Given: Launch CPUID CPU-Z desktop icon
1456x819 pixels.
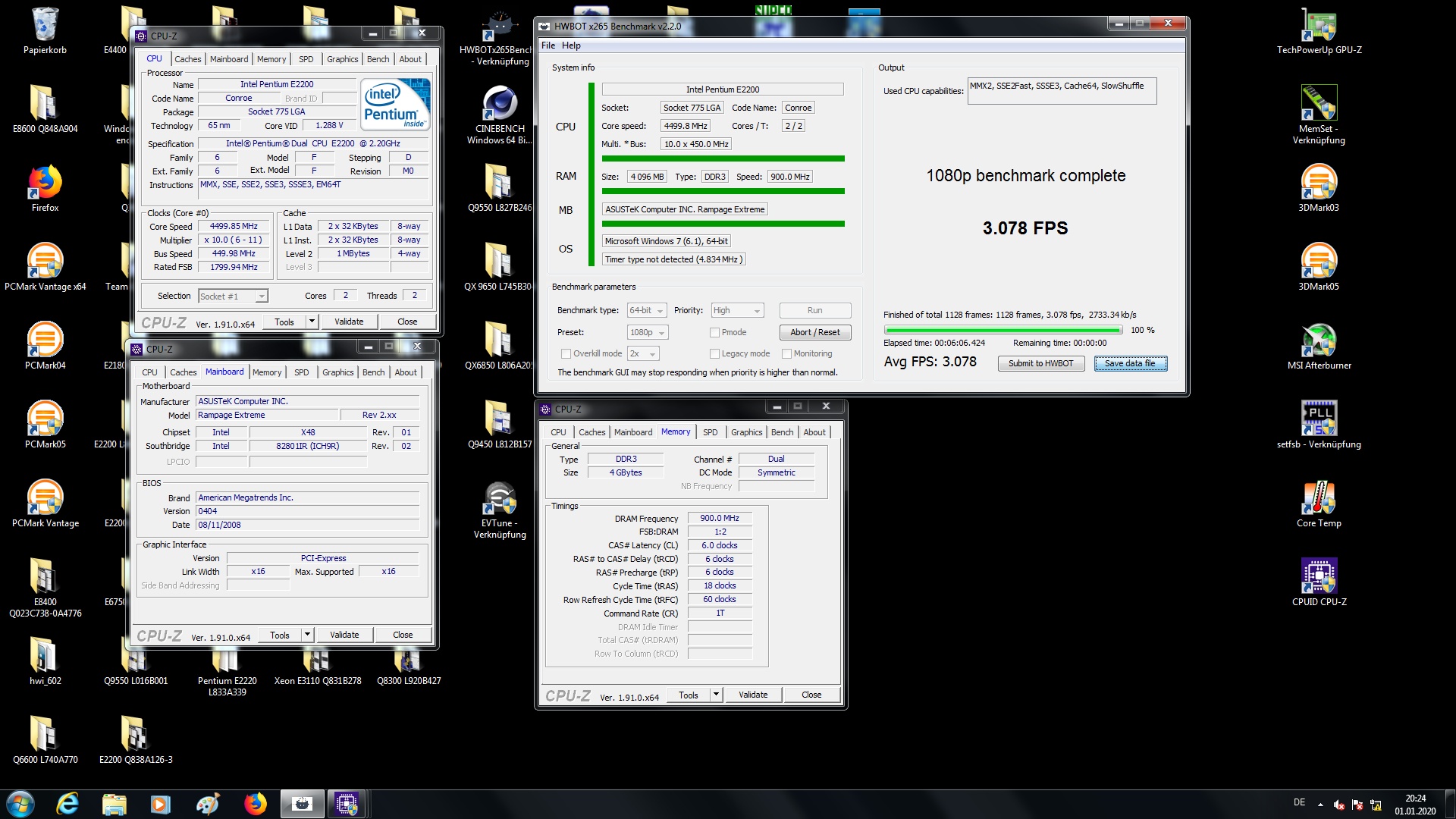Looking at the screenshot, I should click(x=1319, y=582).
